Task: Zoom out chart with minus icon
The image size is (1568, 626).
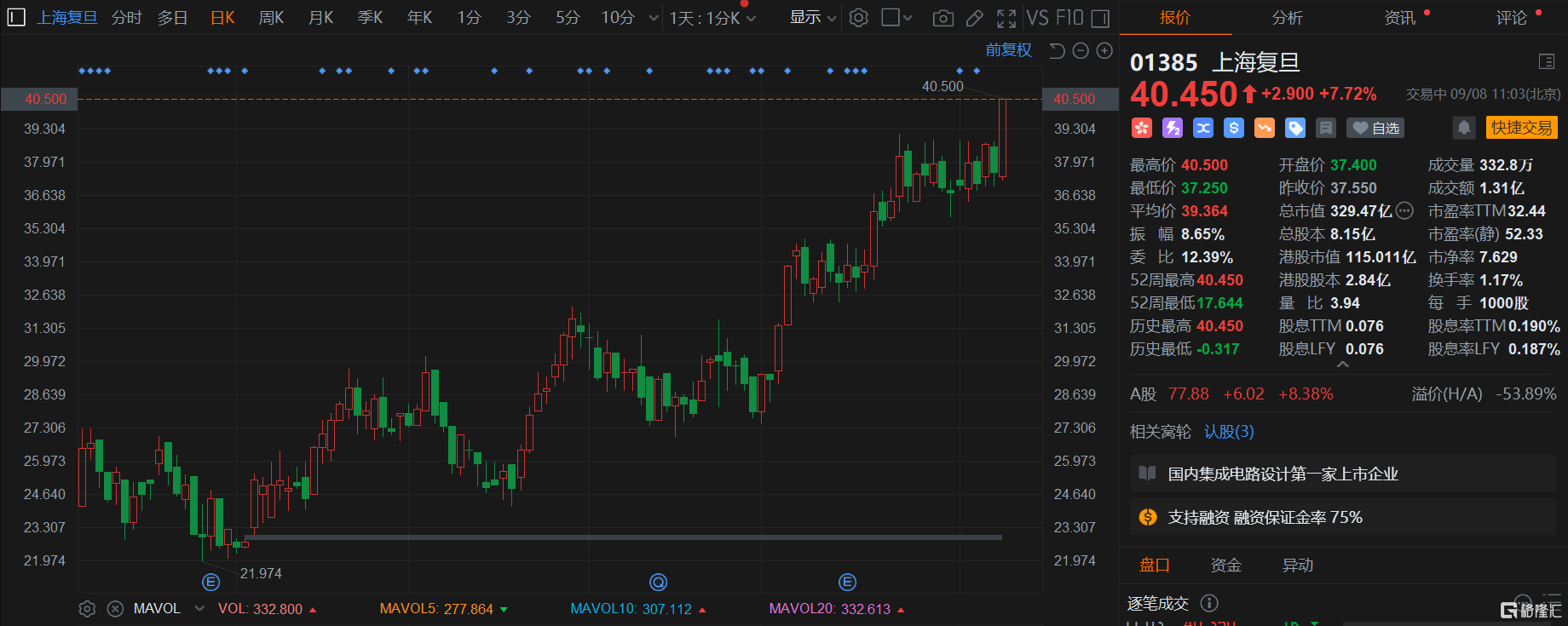Action: pos(1081,51)
